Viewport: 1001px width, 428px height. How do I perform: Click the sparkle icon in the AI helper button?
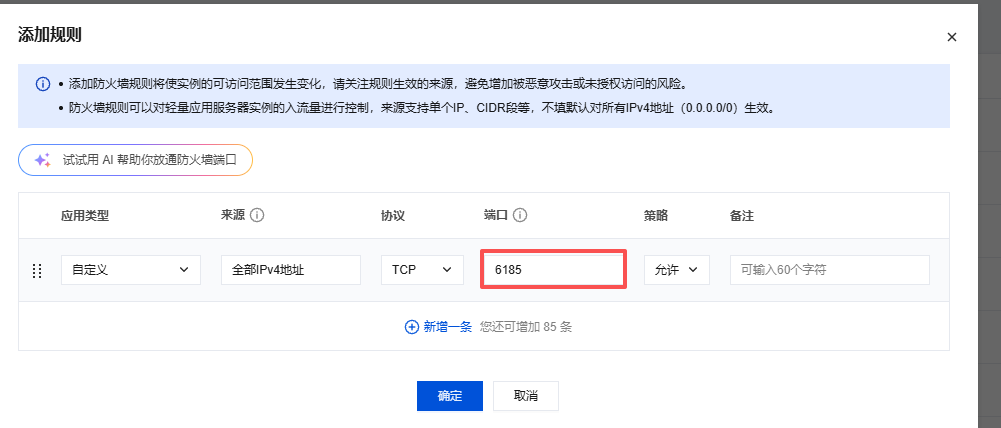click(x=43, y=160)
